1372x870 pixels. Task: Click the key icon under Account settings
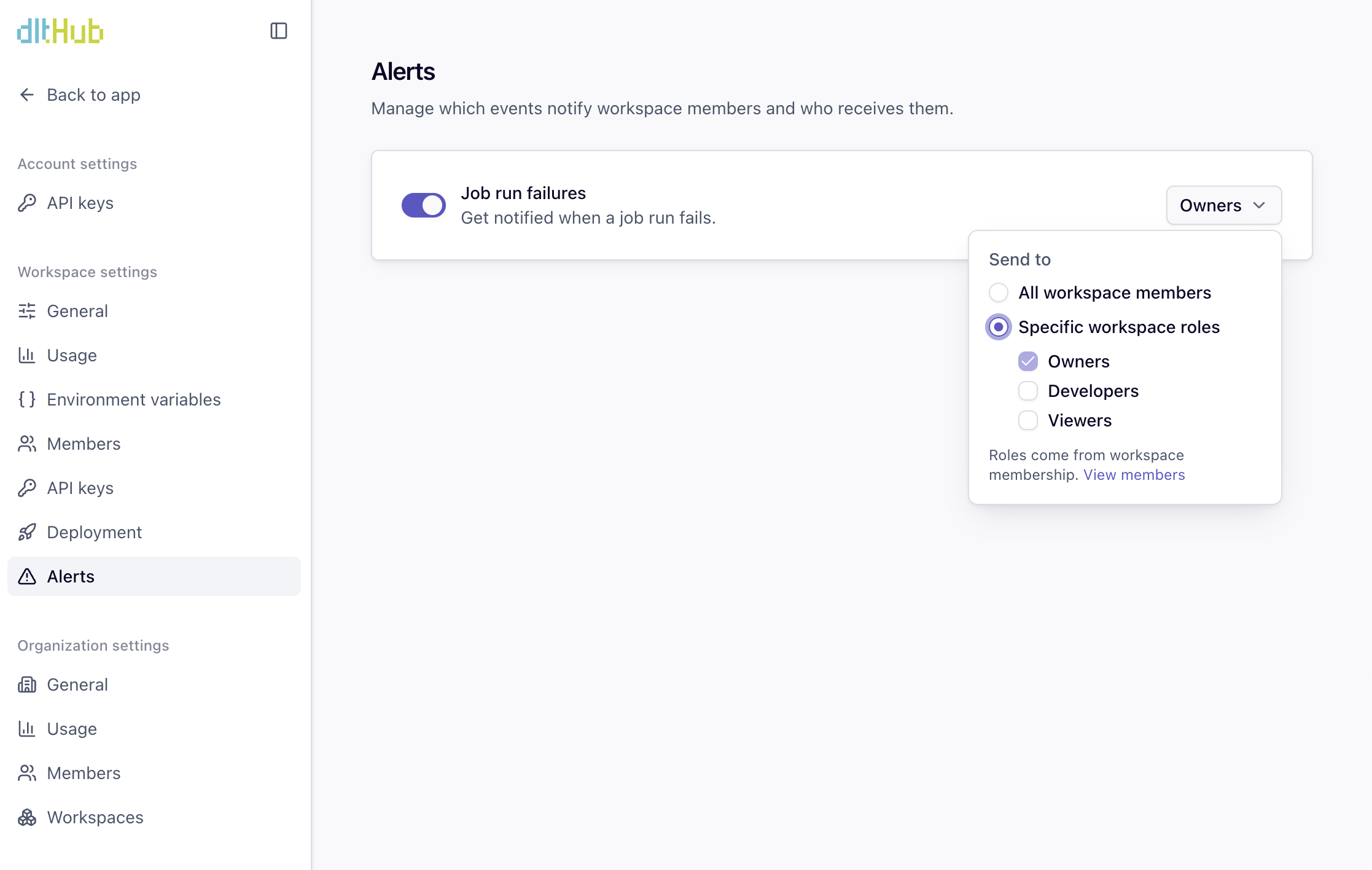[x=27, y=203]
